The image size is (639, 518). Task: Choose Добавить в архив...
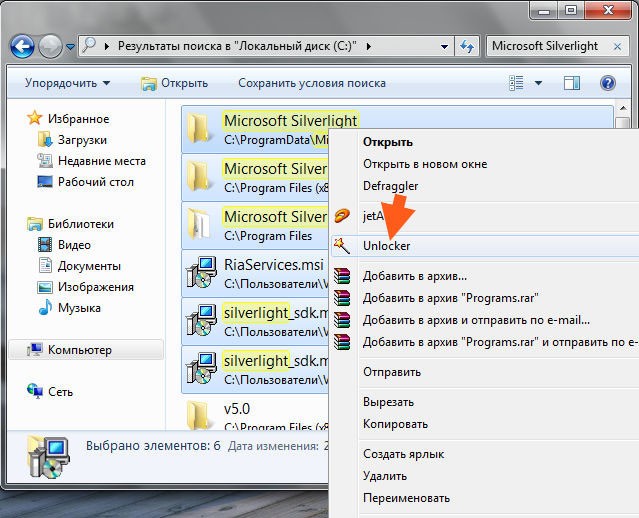[415, 276]
